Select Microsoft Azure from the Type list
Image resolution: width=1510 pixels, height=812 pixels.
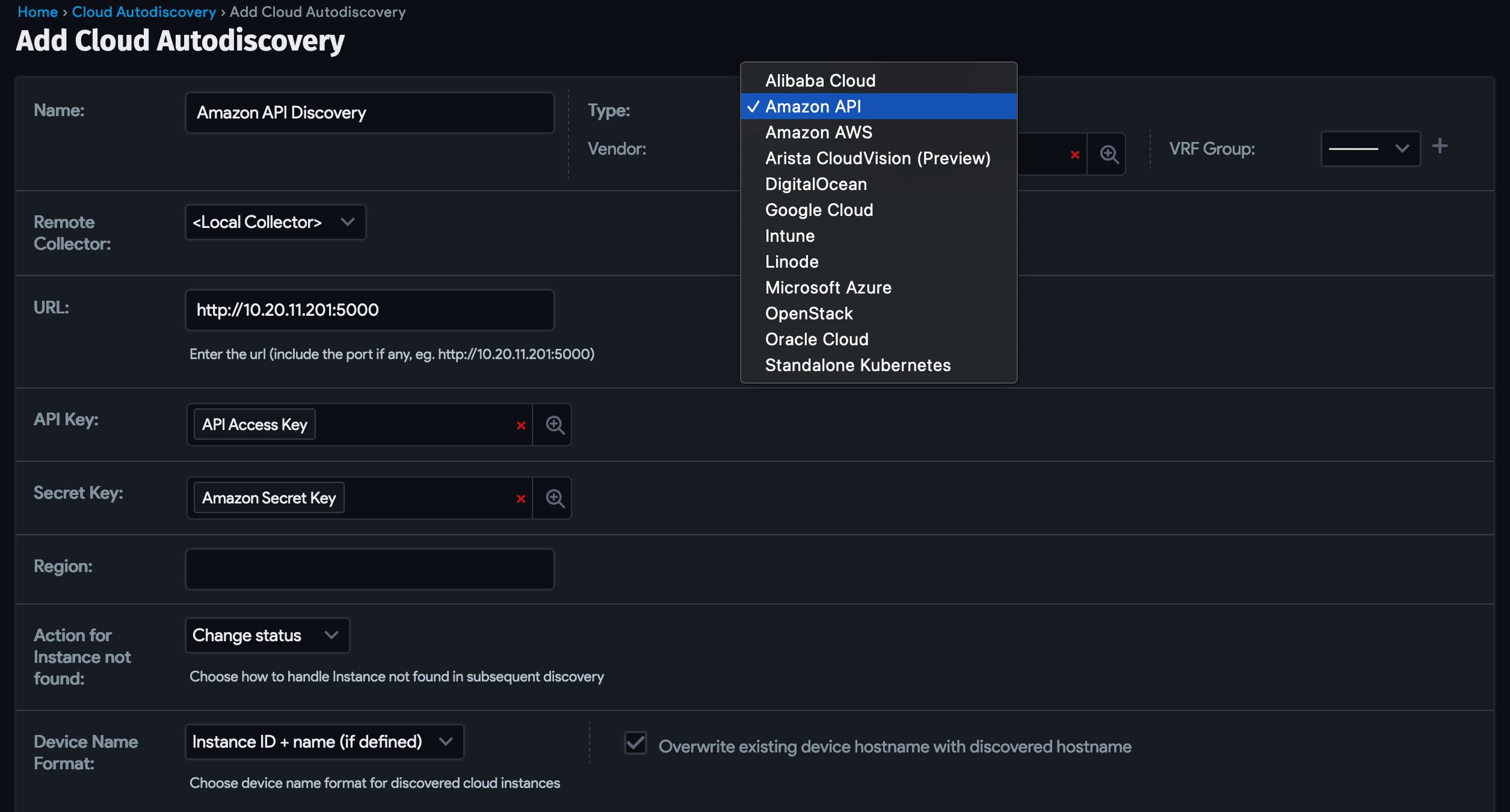(x=828, y=288)
